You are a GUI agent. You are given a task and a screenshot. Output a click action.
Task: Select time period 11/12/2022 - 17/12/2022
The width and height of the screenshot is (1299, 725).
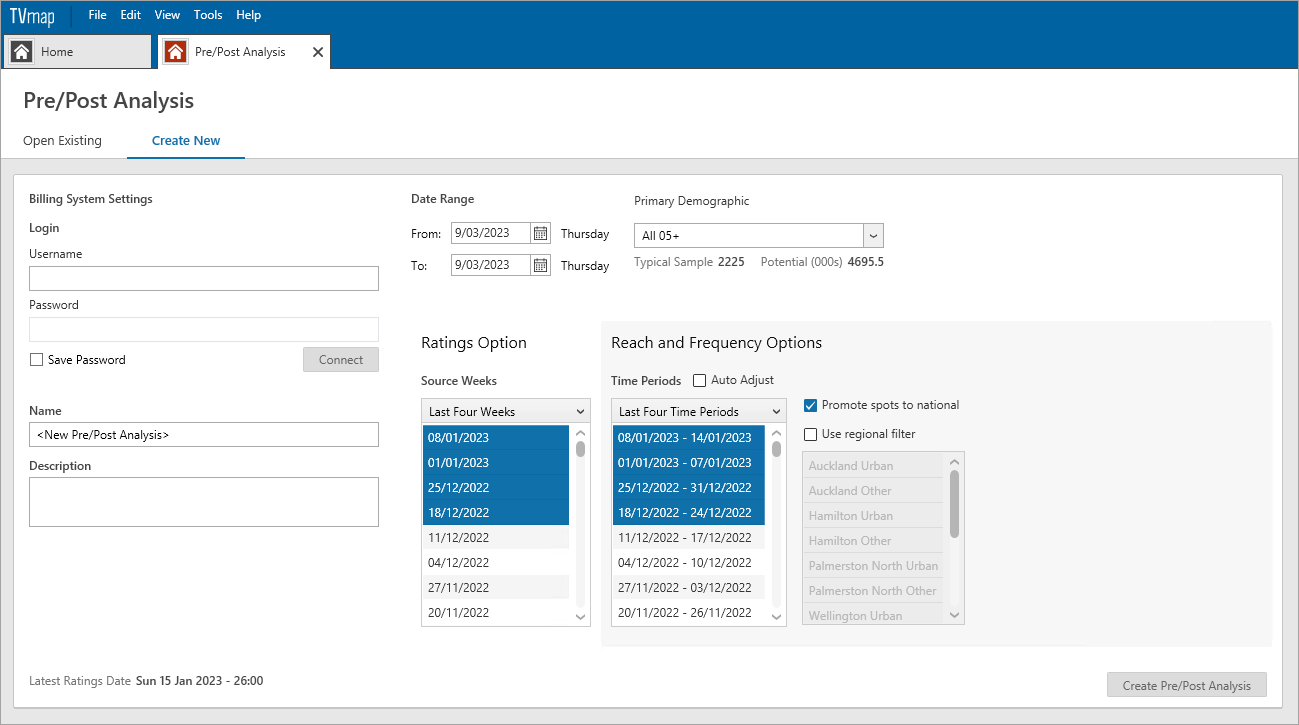coord(689,537)
